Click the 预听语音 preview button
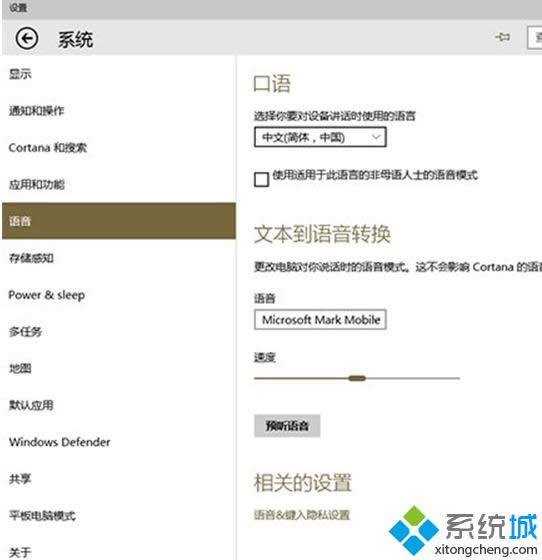Screen dimensions: 542x560 tap(287, 426)
